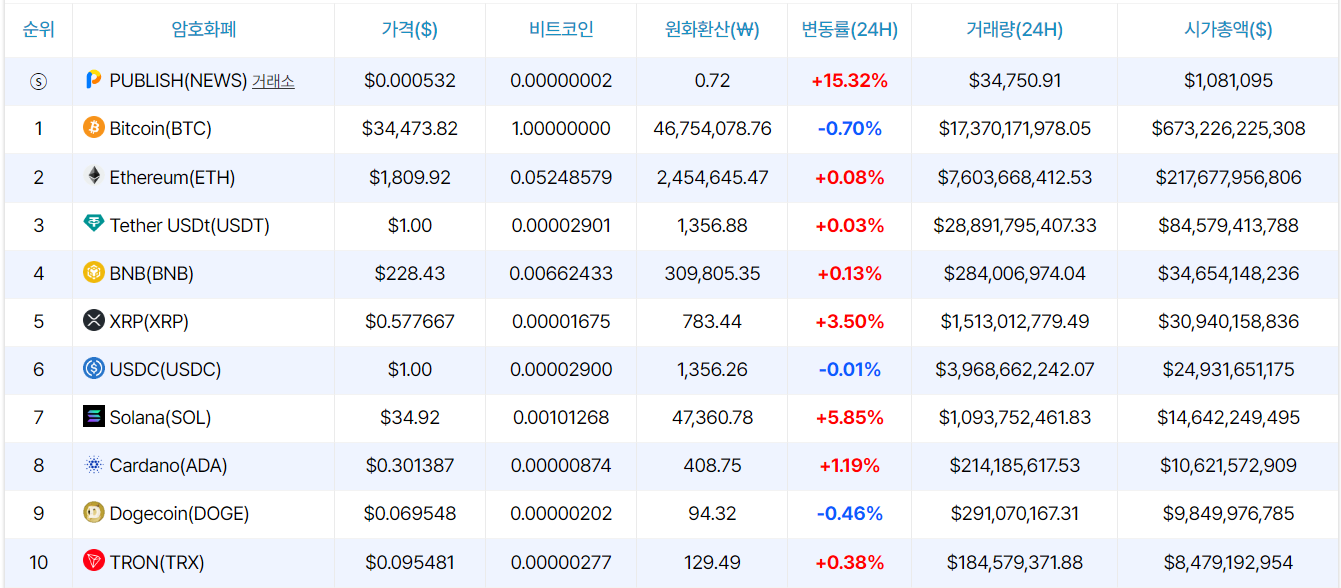This screenshot has height=588, width=1341.
Task: Click the TRON red logo icon
Action: [x=93, y=561]
